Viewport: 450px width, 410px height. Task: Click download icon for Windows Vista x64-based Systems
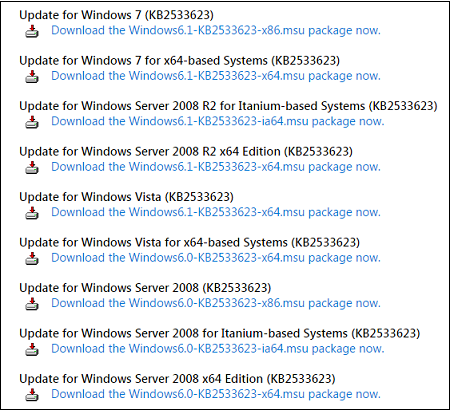coord(32,259)
